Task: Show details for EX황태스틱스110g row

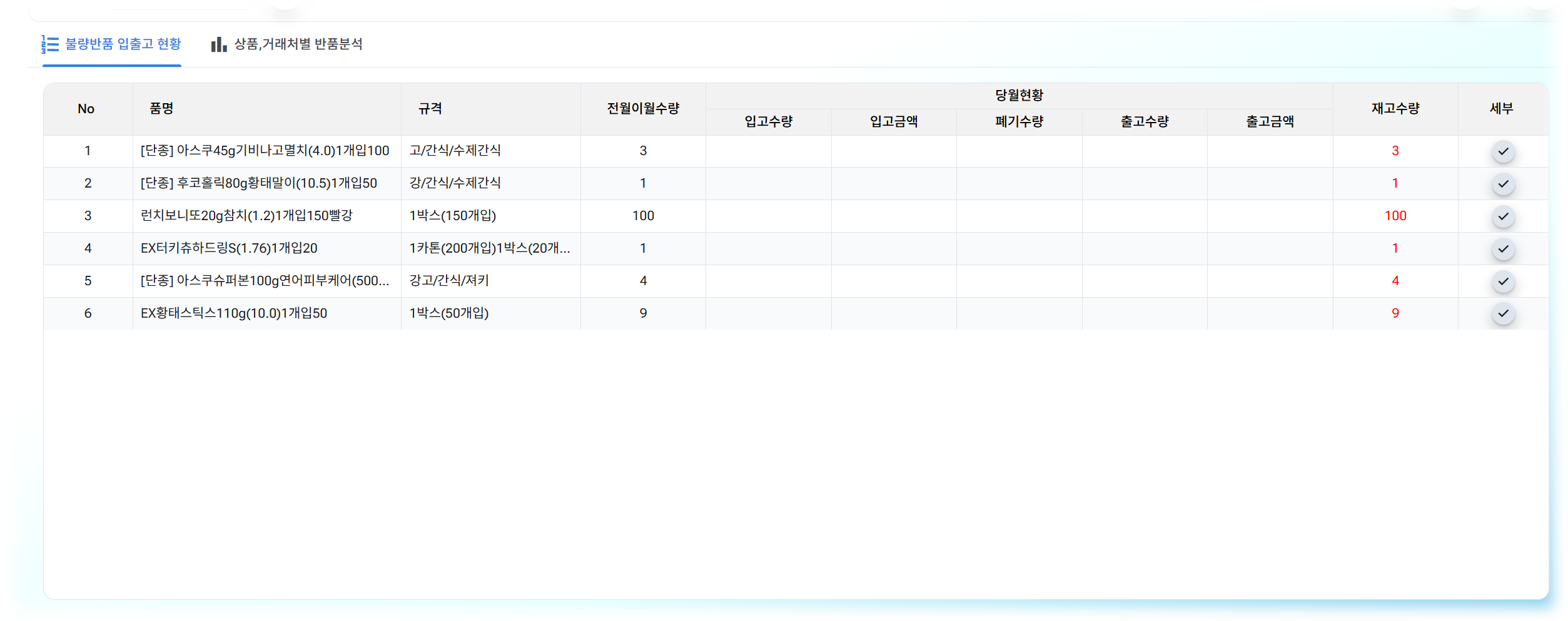Action: (x=1502, y=313)
